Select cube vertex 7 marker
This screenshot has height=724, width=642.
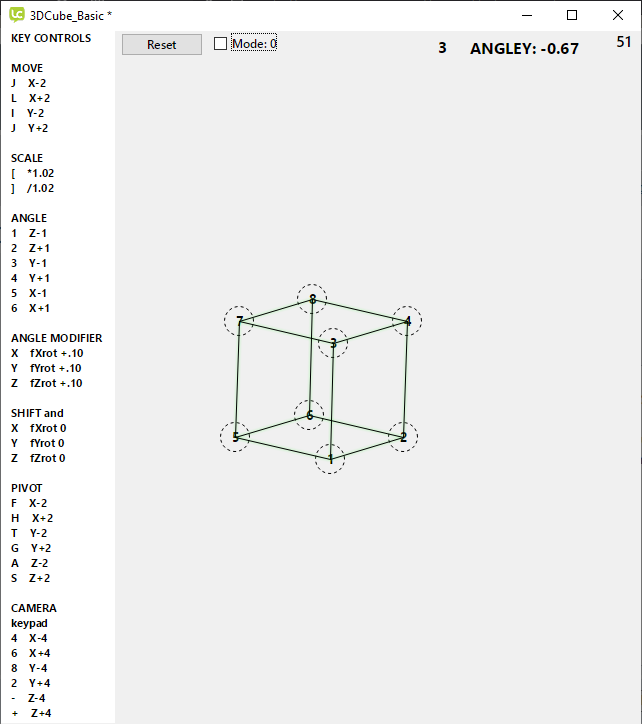[x=239, y=320]
